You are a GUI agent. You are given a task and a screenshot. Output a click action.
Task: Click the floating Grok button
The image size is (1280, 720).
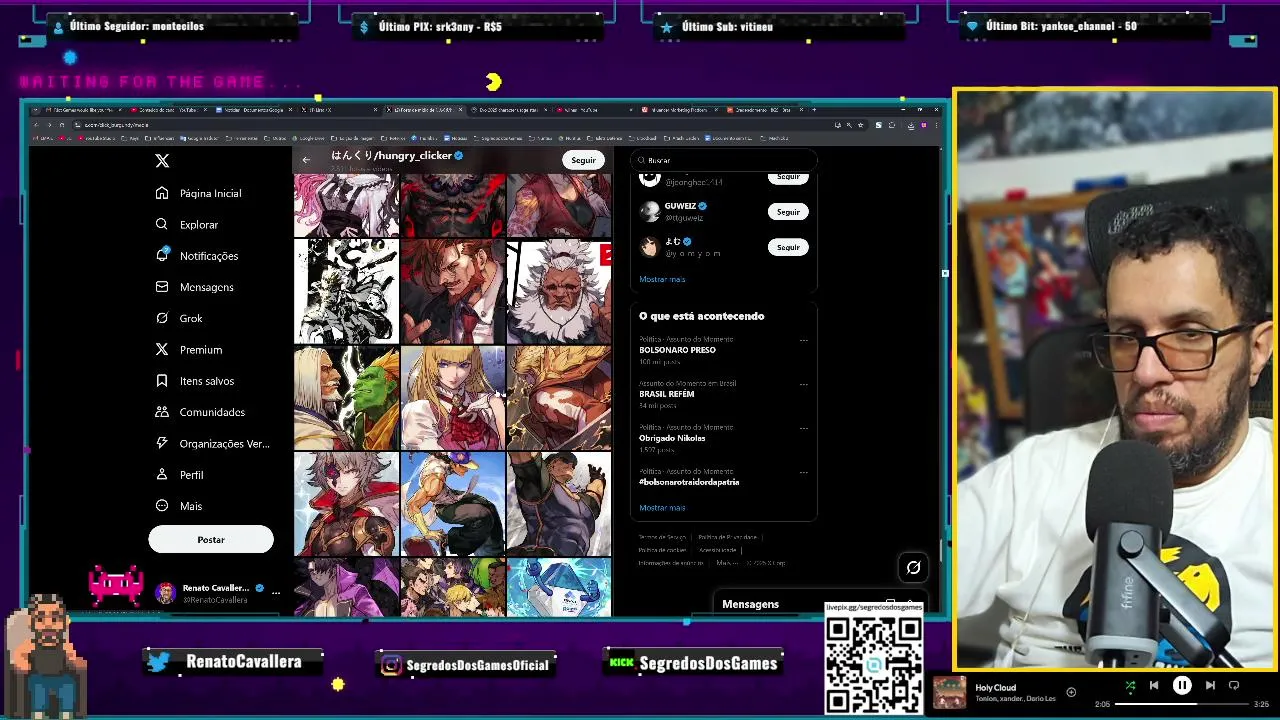click(x=913, y=568)
